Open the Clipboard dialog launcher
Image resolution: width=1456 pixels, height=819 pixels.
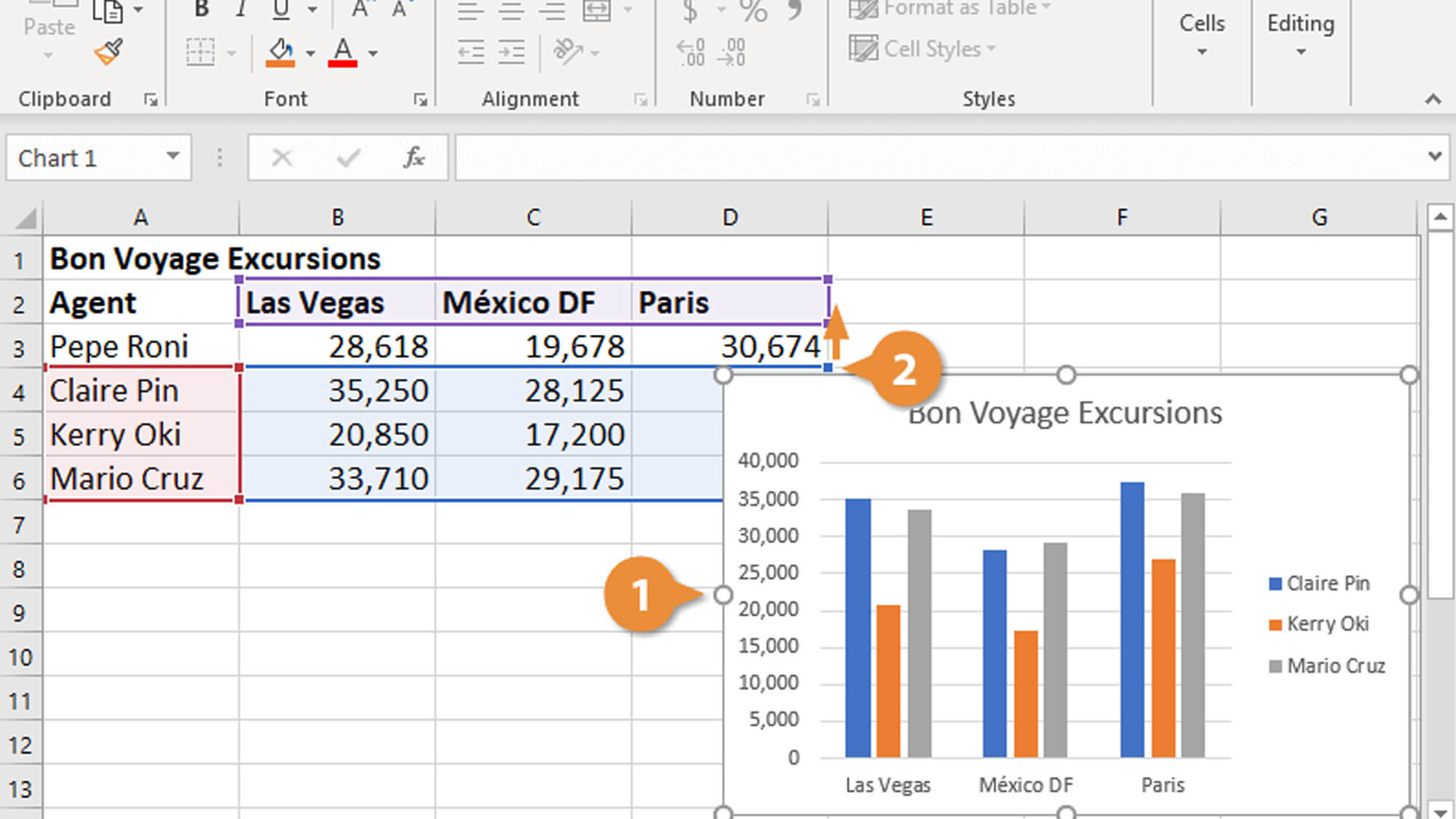tap(151, 100)
